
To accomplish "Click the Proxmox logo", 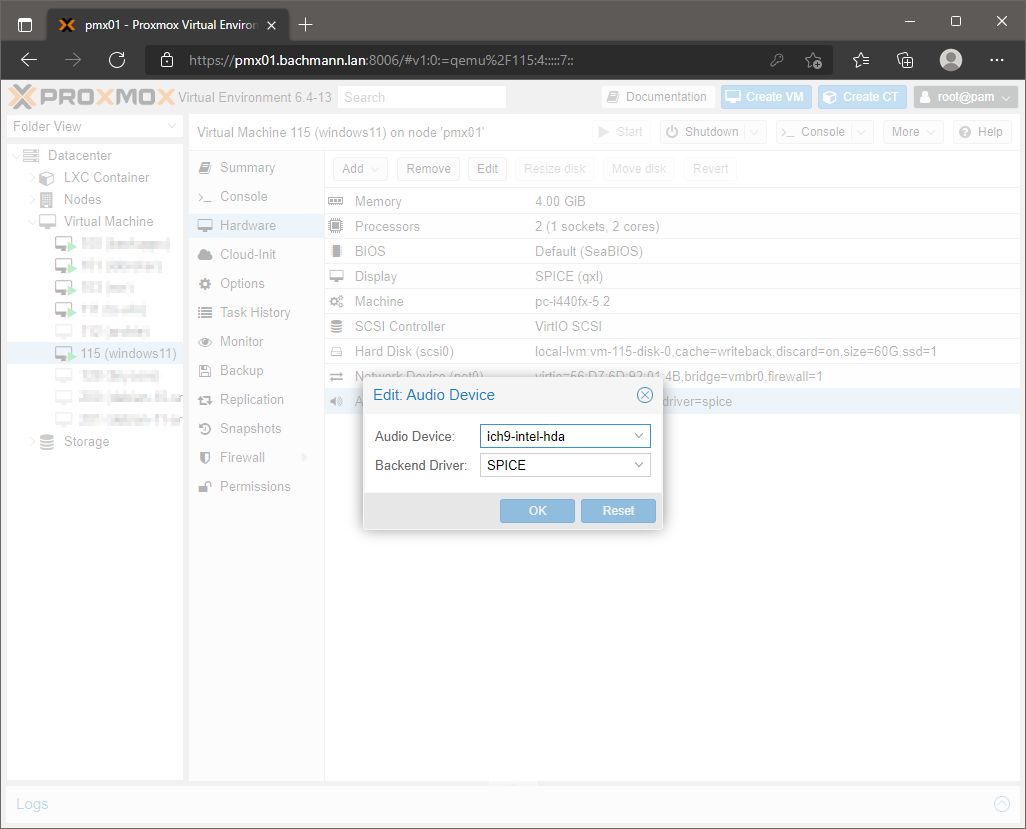I will pyautogui.click(x=92, y=97).
